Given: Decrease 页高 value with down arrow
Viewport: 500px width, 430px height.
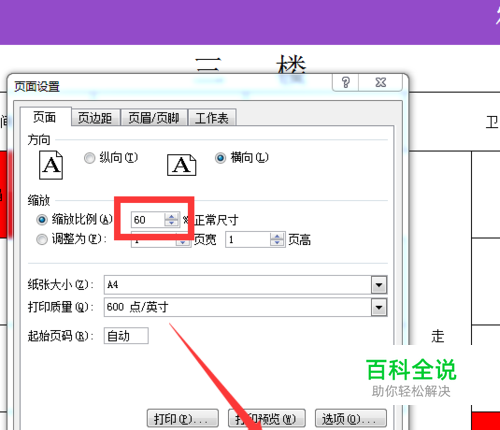Looking at the screenshot, I should point(277,243).
